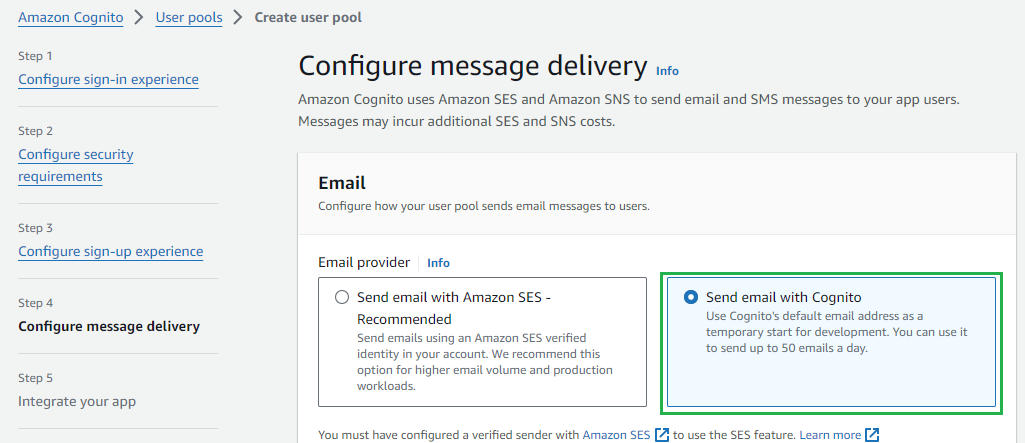Click Integrate your app step label
This screenshot has height=443, width=1025.
(77, 401)
